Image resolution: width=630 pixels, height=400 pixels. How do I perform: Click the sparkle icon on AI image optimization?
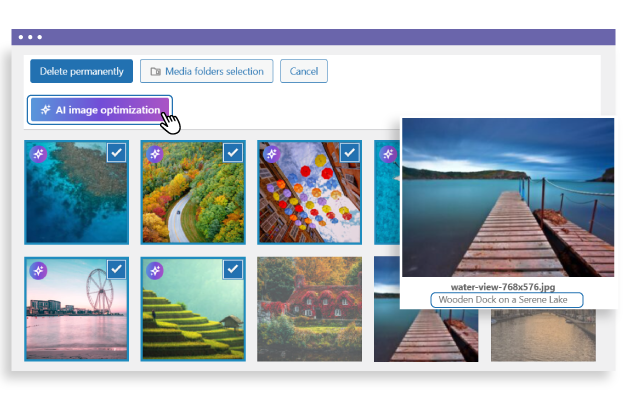click(45, 110)
